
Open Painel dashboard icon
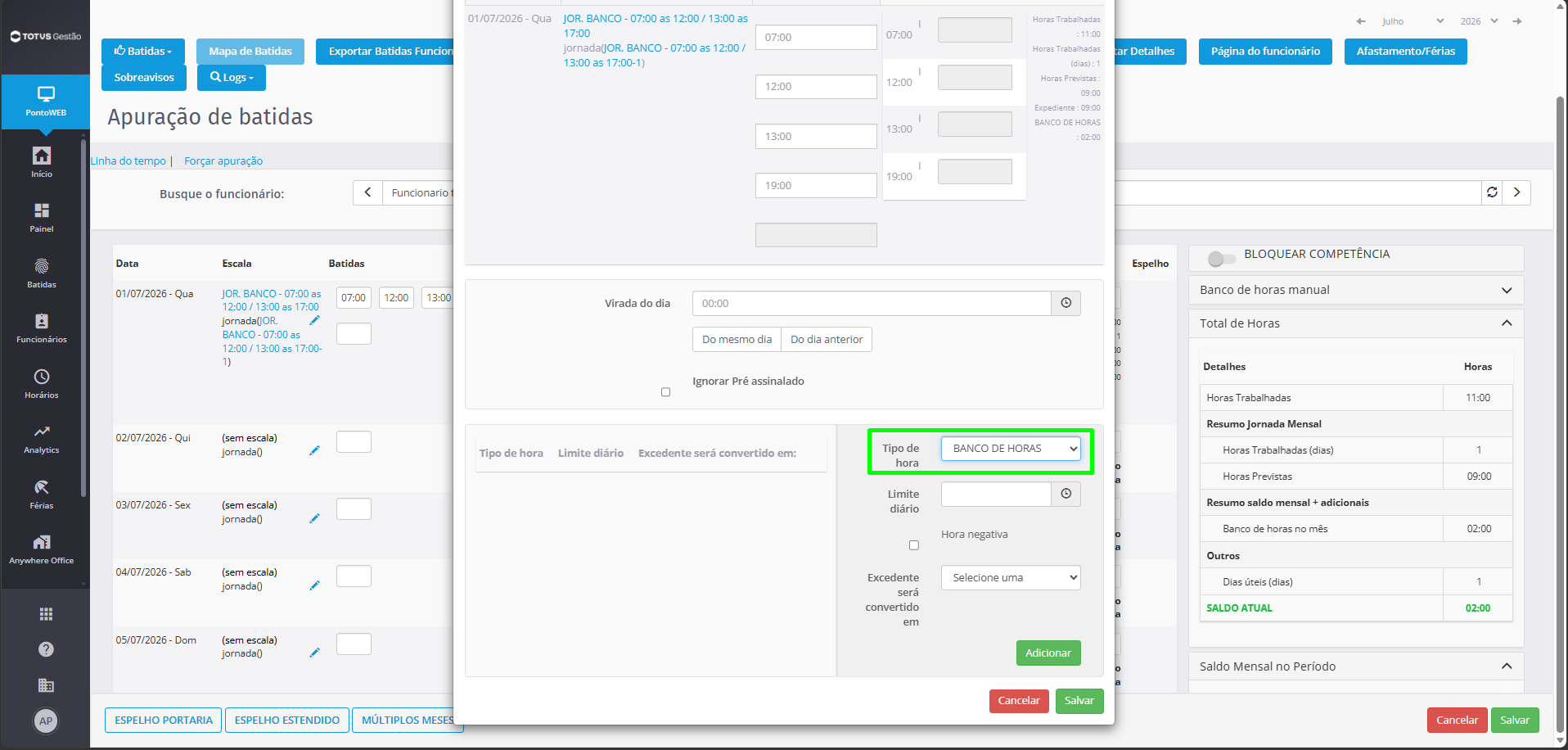point(42,217)
